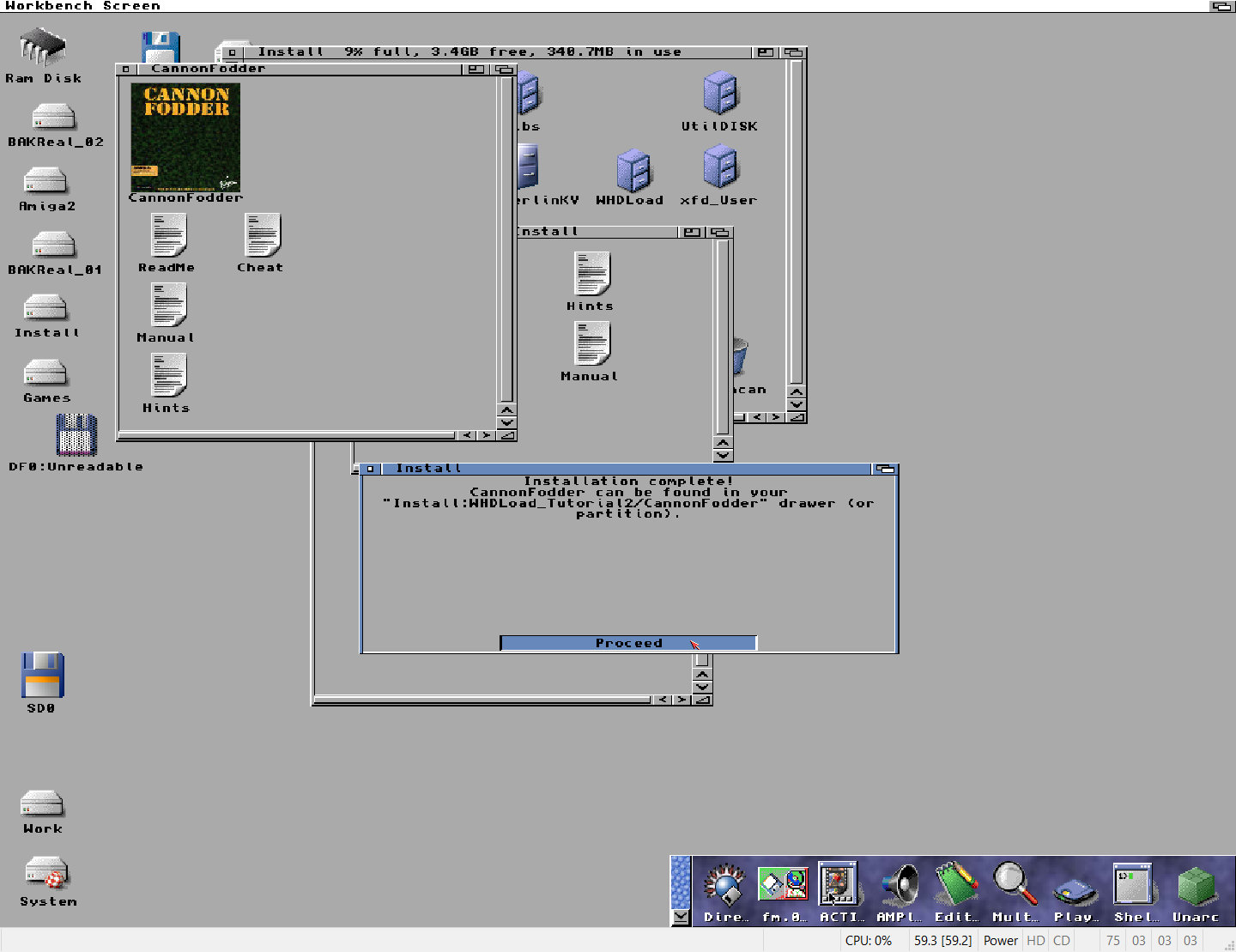Image resolution: width=1236 pixels, height=952 pixels.
Task: Select the BAKReal_01 drive icon
Action: pos(53,246)
